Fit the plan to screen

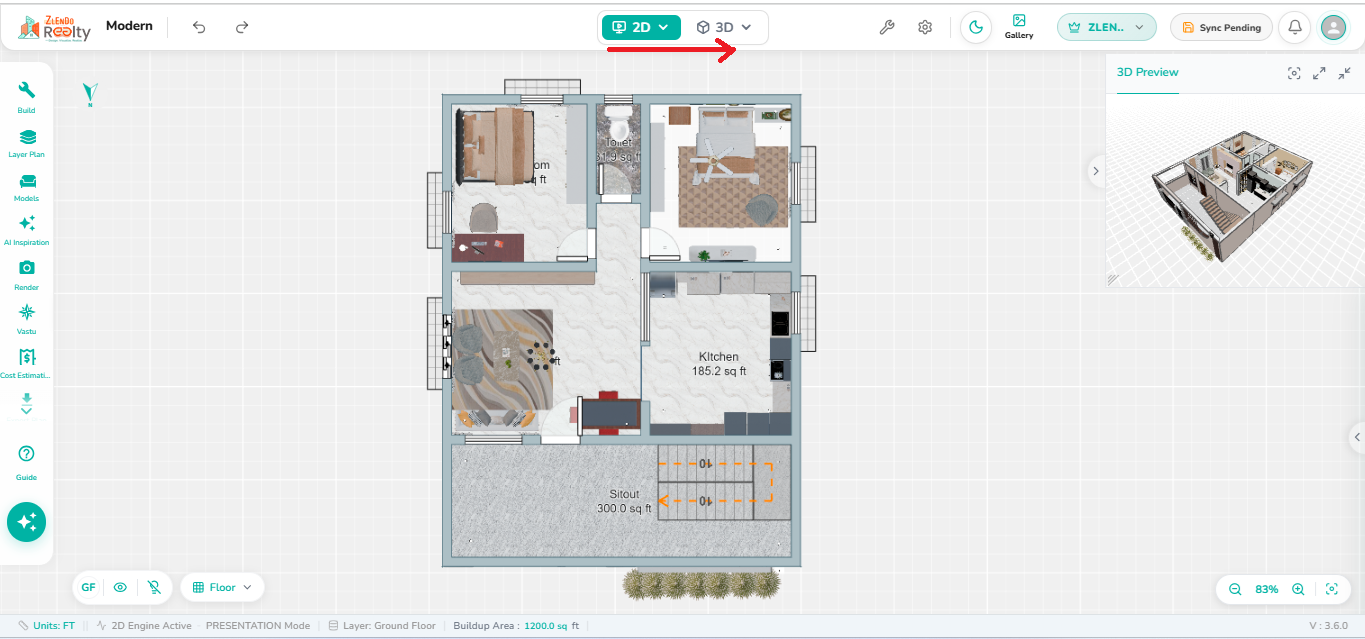1331,589
